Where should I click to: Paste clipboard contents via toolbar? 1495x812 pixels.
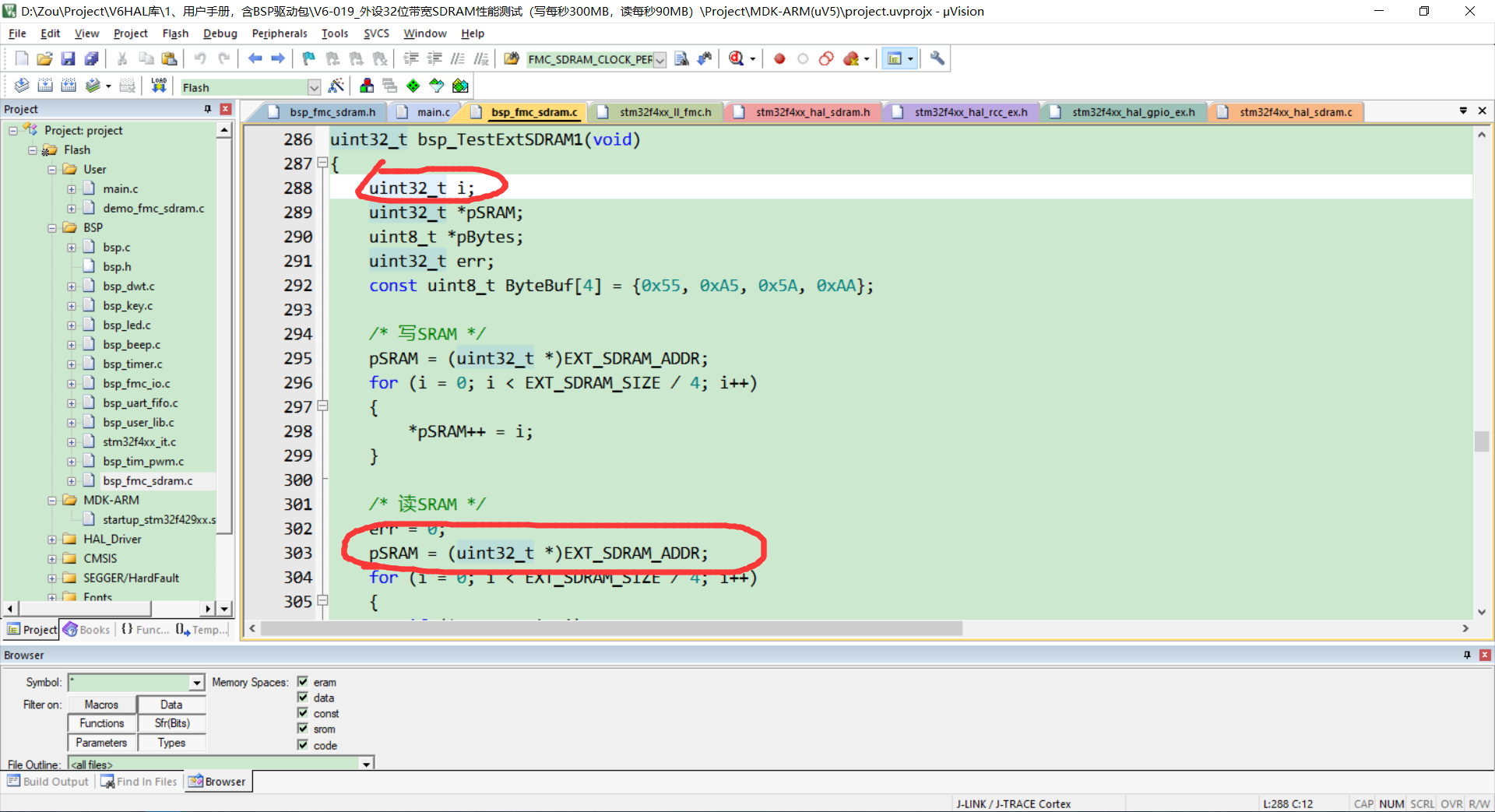click(169, 58)
